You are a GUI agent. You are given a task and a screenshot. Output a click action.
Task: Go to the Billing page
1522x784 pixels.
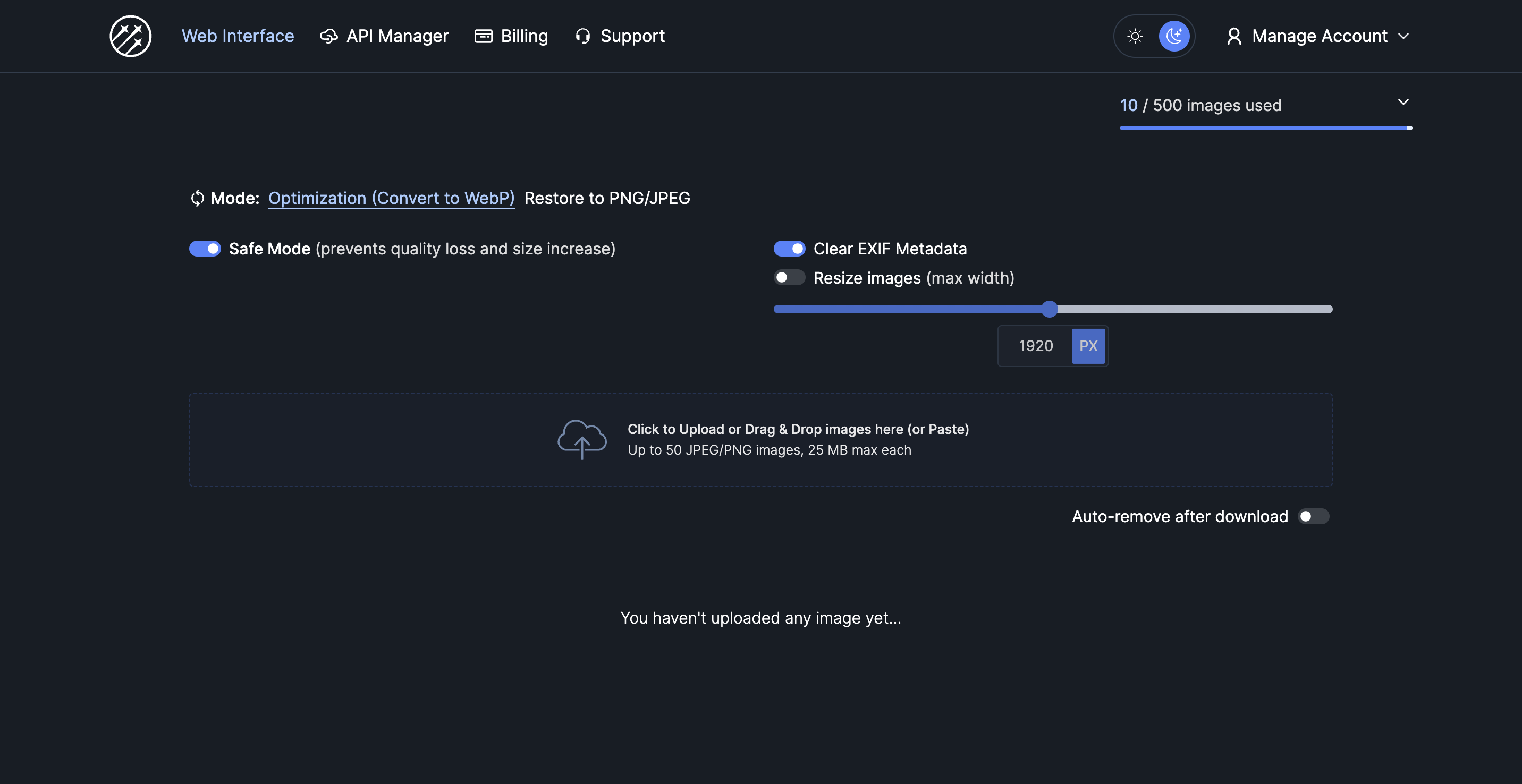pos(511,36)
